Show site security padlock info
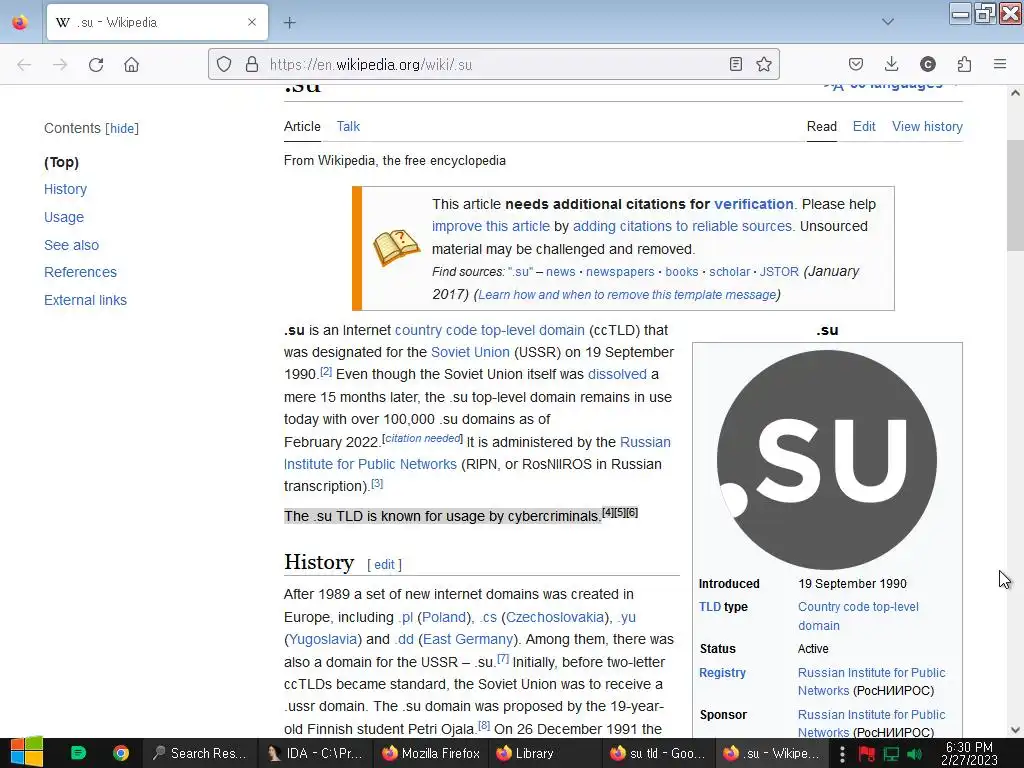The width and height of the screenshot is (1024, 768). point(251,65)
